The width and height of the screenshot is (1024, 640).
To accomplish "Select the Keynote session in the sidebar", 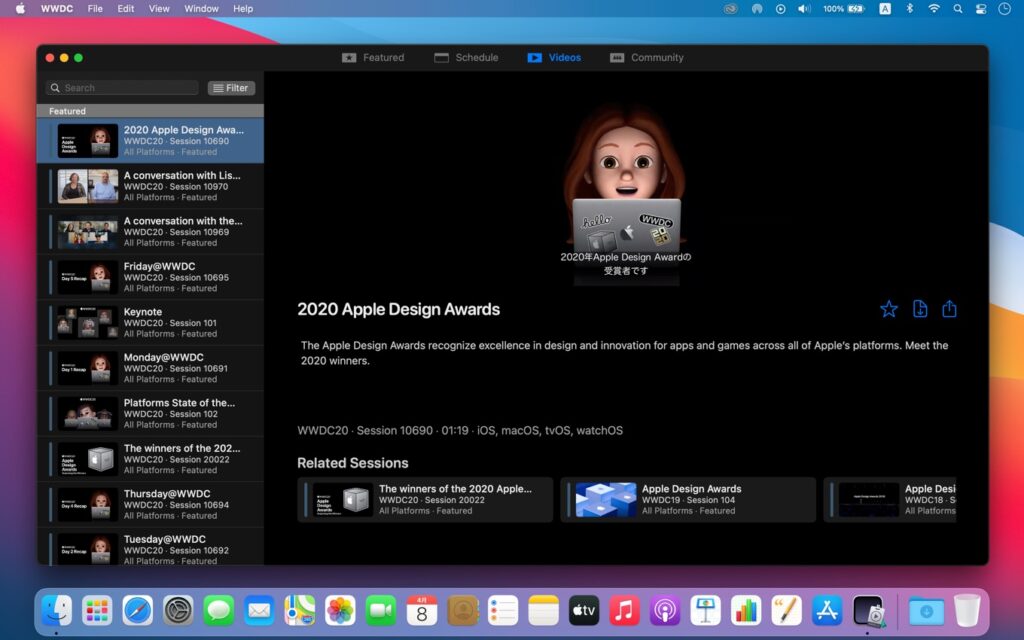I will [x=150, y=323].
